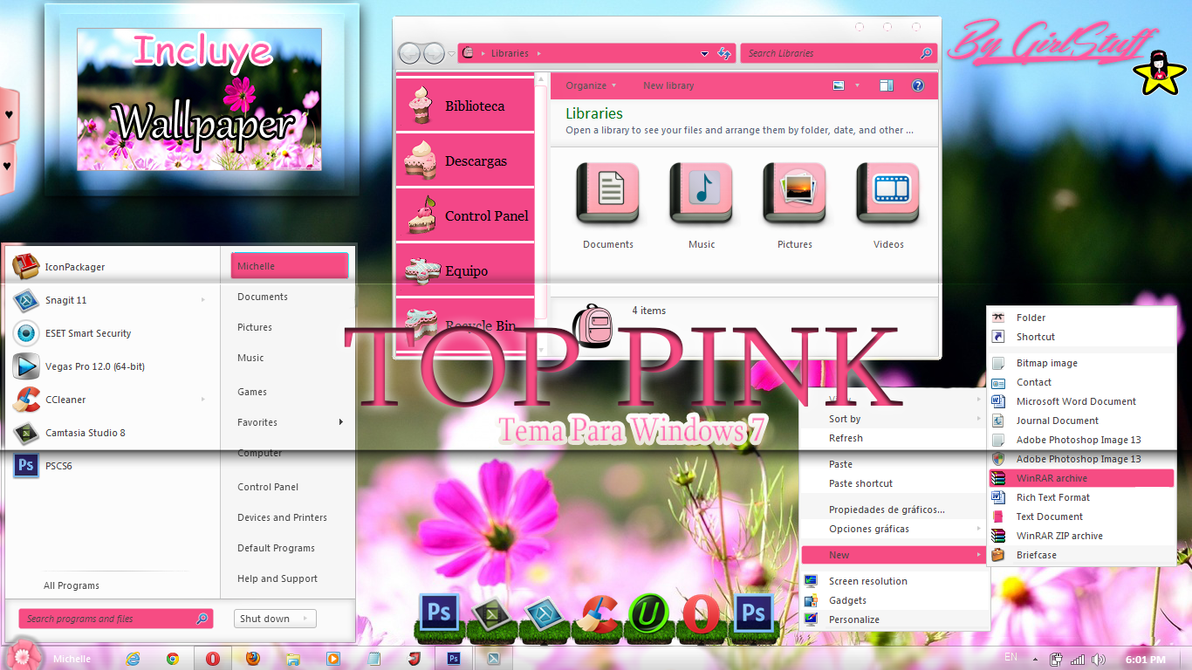This screenshot has width=1192, height=670.
Task: Open Google Chrome on taskbar
Action: (x=173, y=659)
